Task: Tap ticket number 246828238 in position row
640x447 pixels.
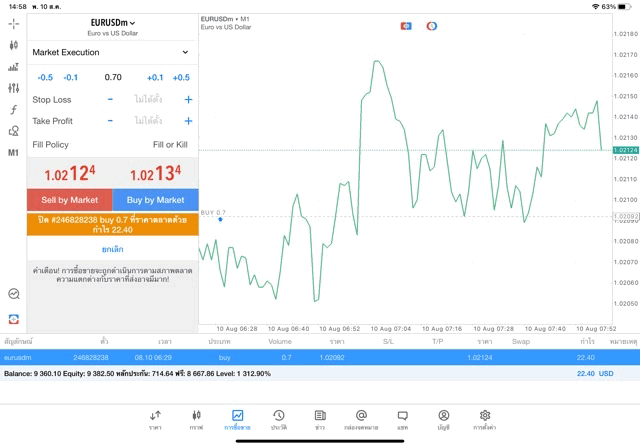Action: 91,357
